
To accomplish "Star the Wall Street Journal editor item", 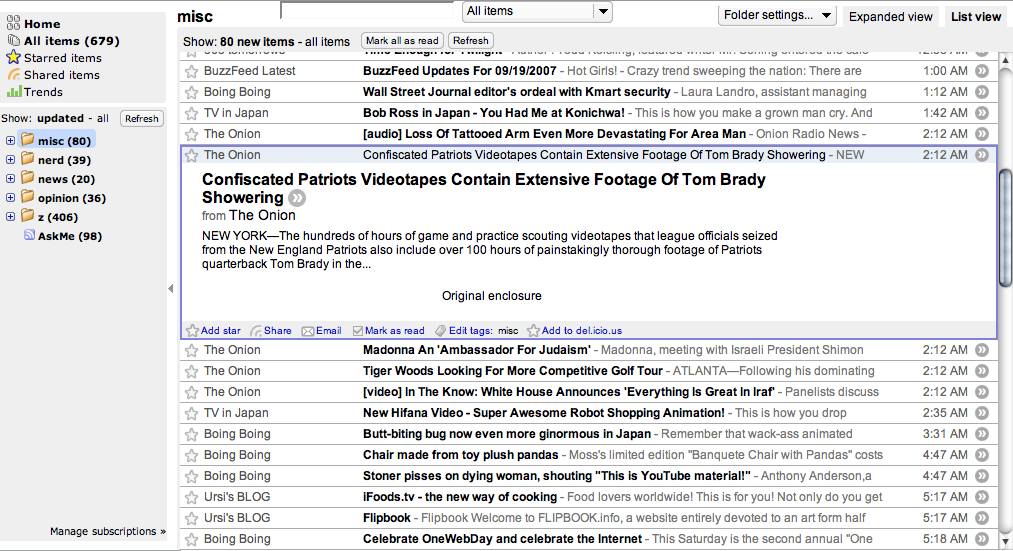I will click(191, 92).
